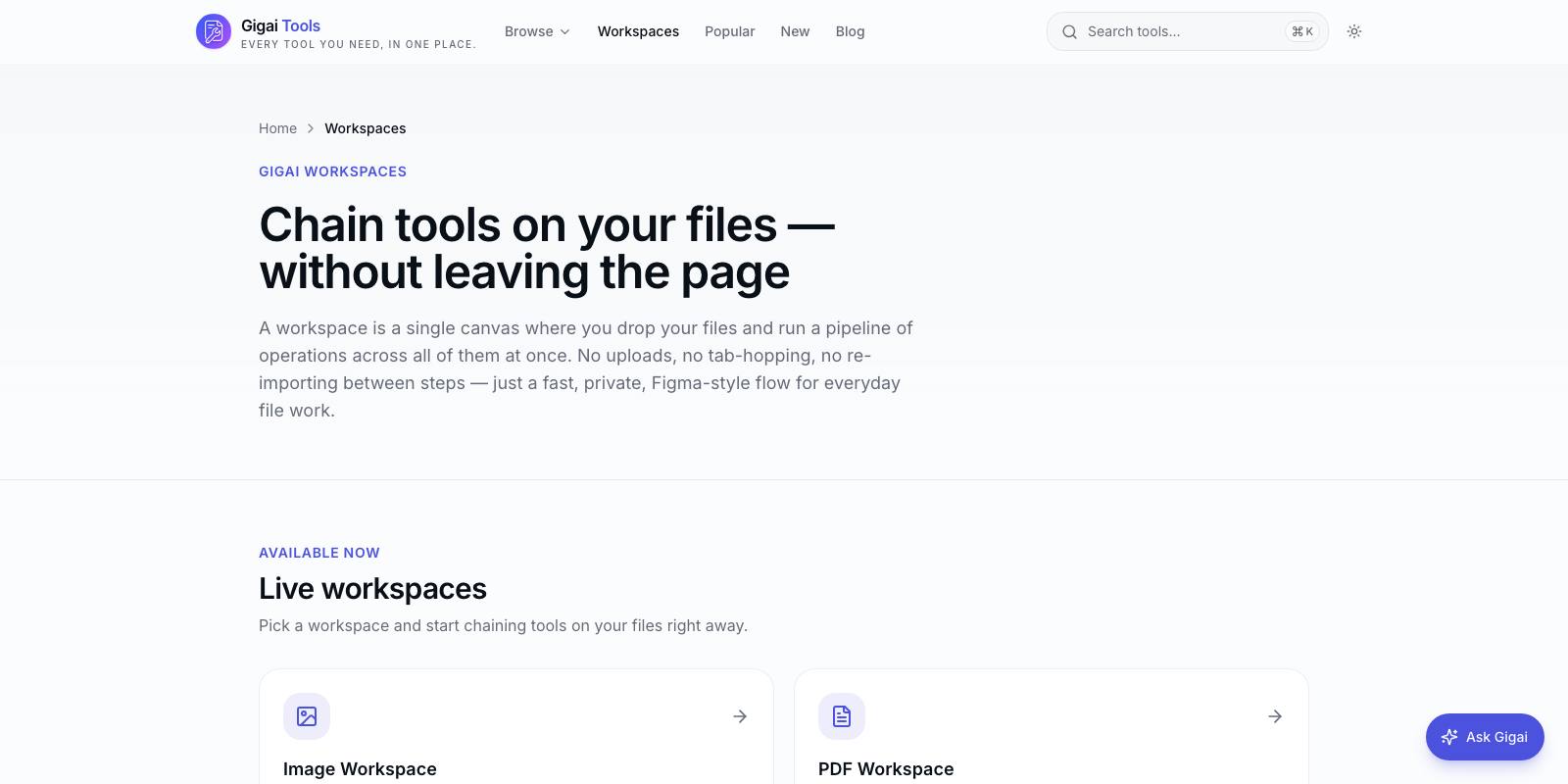The width and height of the screenshot is (1568, 784).
Task: Click the 'Pick a workspace and start chaining' text
Action: pos(503,625)
